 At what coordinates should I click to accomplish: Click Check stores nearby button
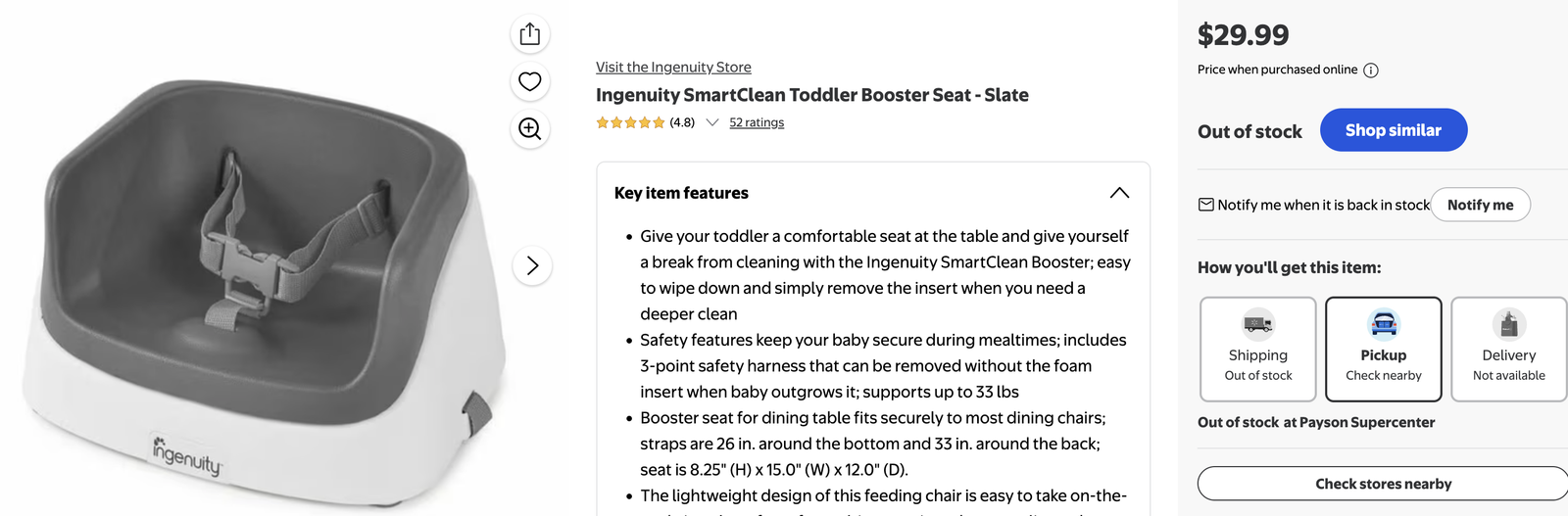coord(1383,484)
